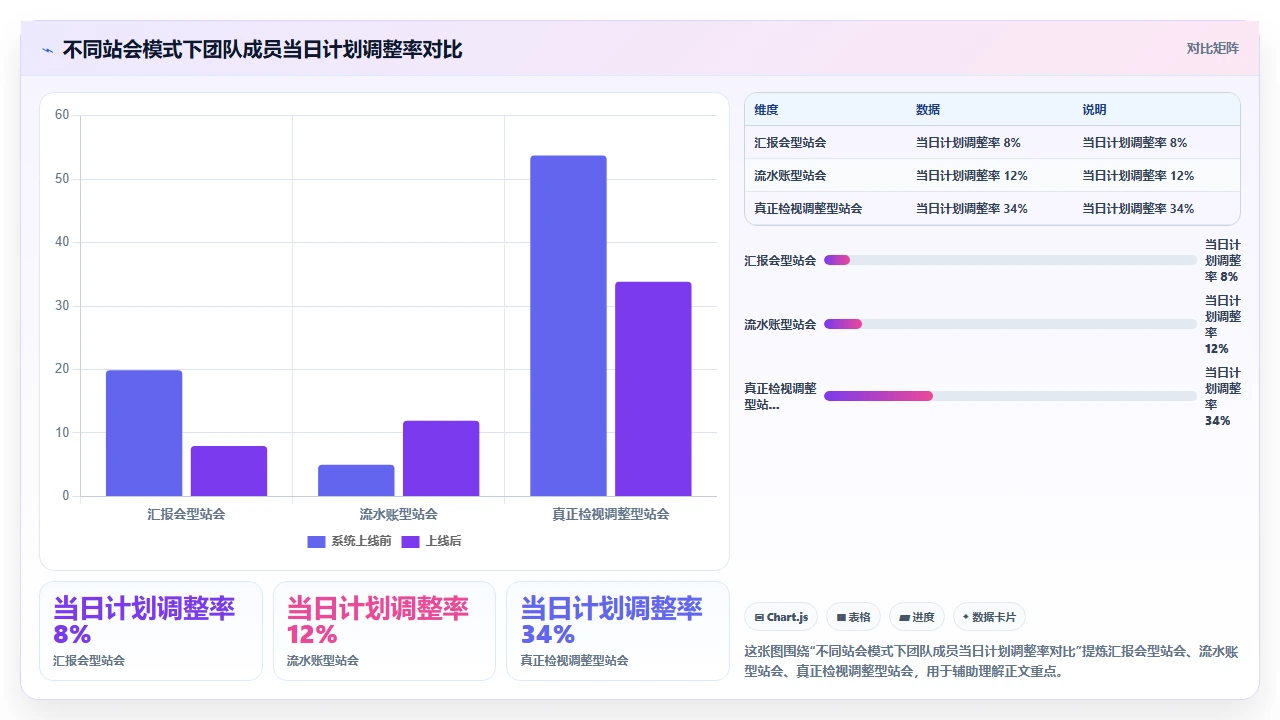The image size is (1280, 720).
Task: Click the 上线后 bar for 真正检视调整型站会
Action: pos(653,389)
